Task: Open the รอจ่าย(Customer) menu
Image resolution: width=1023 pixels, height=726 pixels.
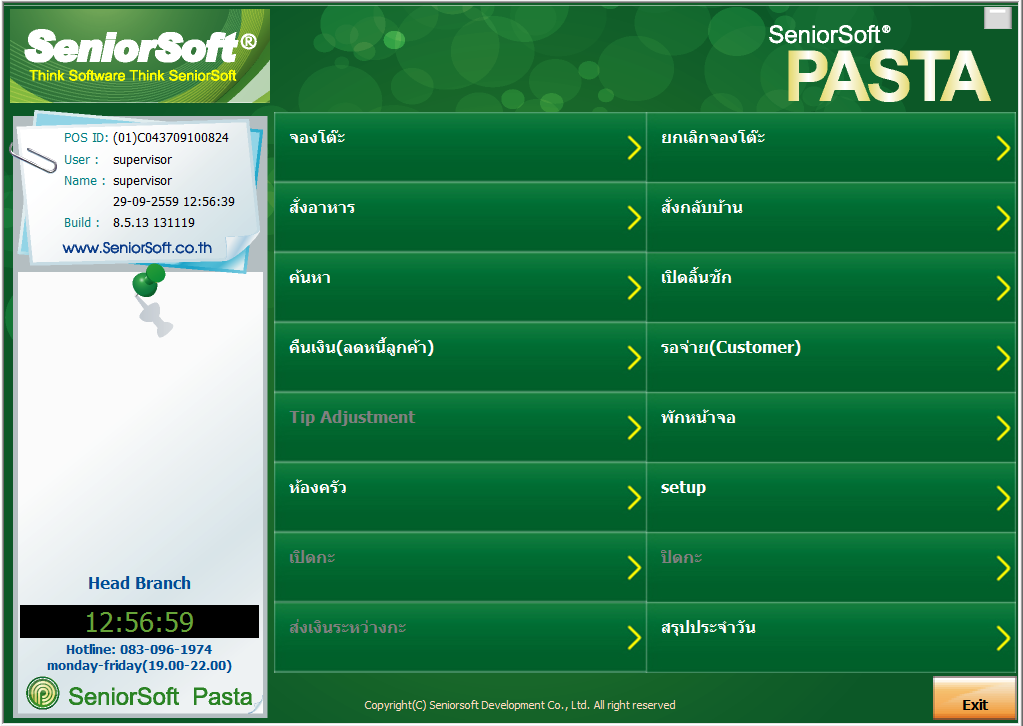Action: (831, 357)
